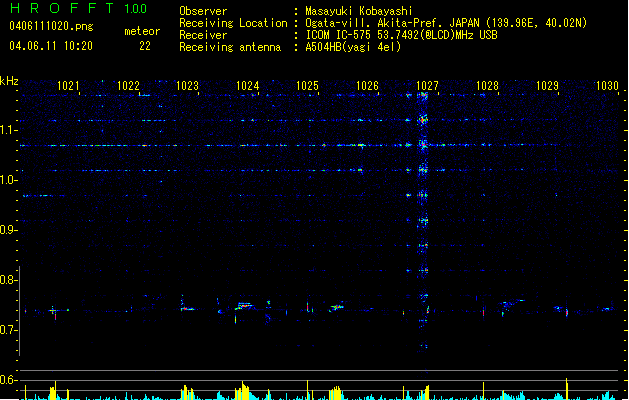Click the 1027 time axis marker
The height and width of the screenshot is (400, 629).
(427, 86)
